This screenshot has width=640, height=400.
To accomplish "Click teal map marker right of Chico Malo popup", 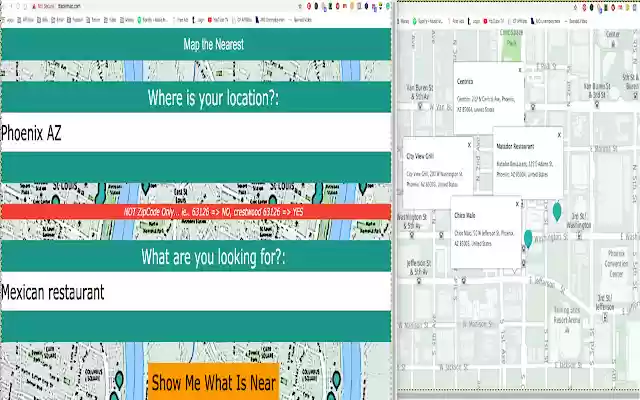I will click(528, 238).
